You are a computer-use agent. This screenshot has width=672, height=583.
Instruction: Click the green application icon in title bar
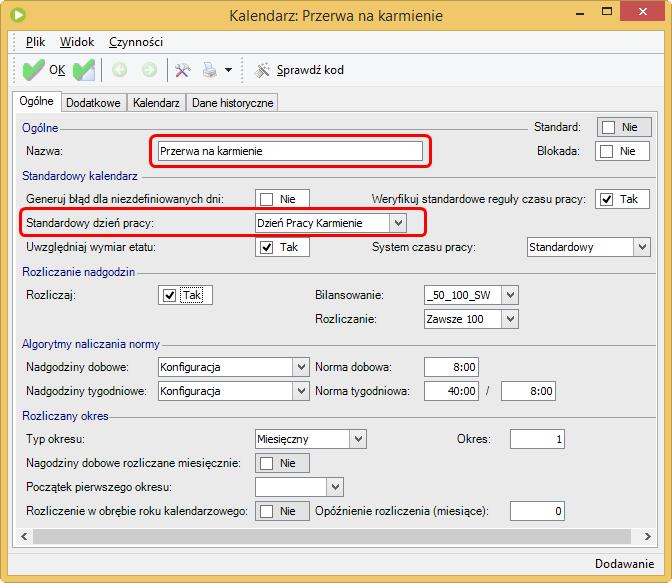click(x=18, y=15)
